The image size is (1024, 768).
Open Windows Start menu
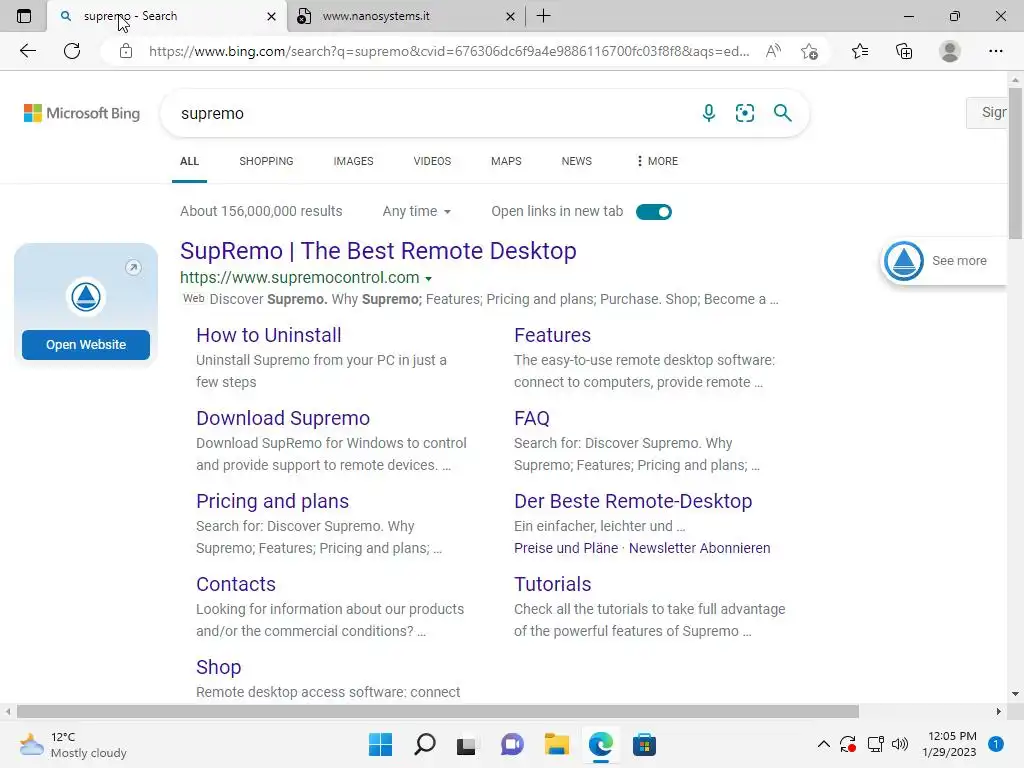(380, 744)
